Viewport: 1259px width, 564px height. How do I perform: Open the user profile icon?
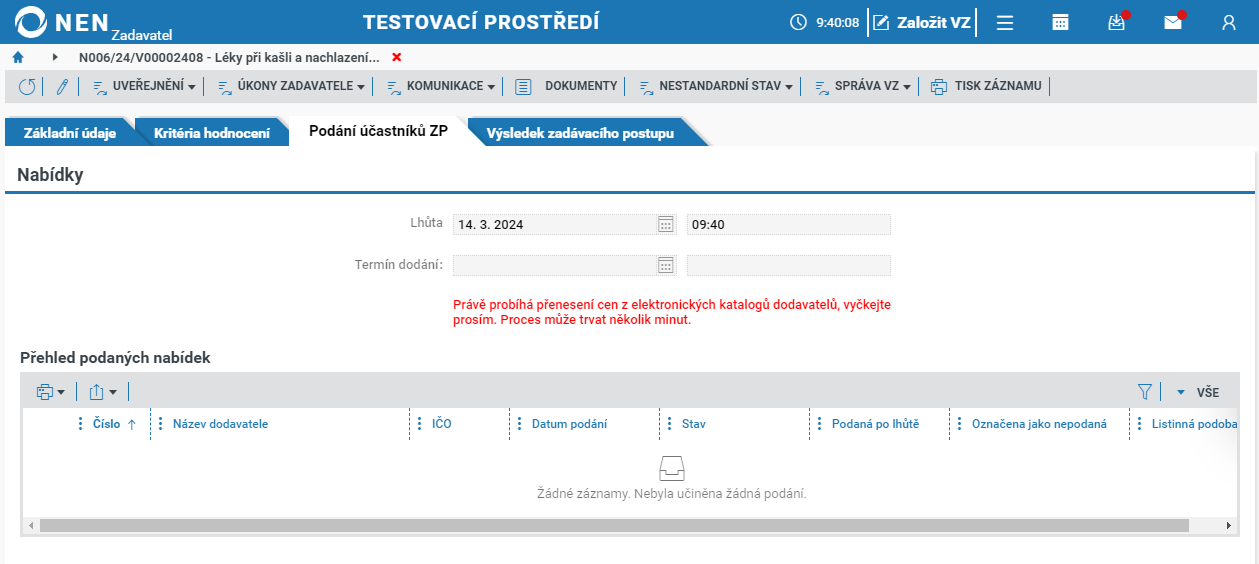pyautogui.click(x=1229, y=22)
